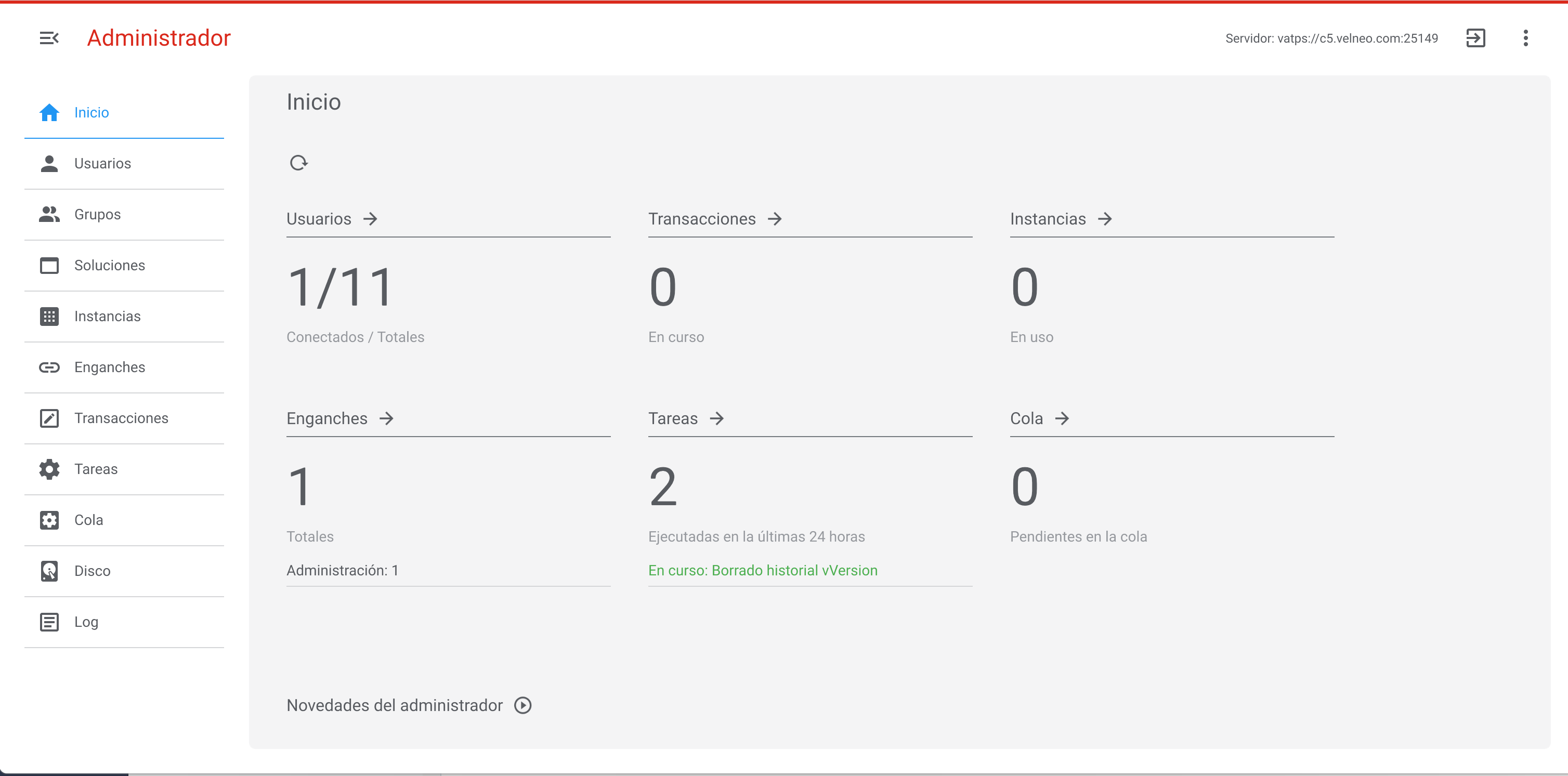The image size is (1568, 776).
Task: Click the Soluciones window icon in sidebar
Action: click(x=49, y=266)
